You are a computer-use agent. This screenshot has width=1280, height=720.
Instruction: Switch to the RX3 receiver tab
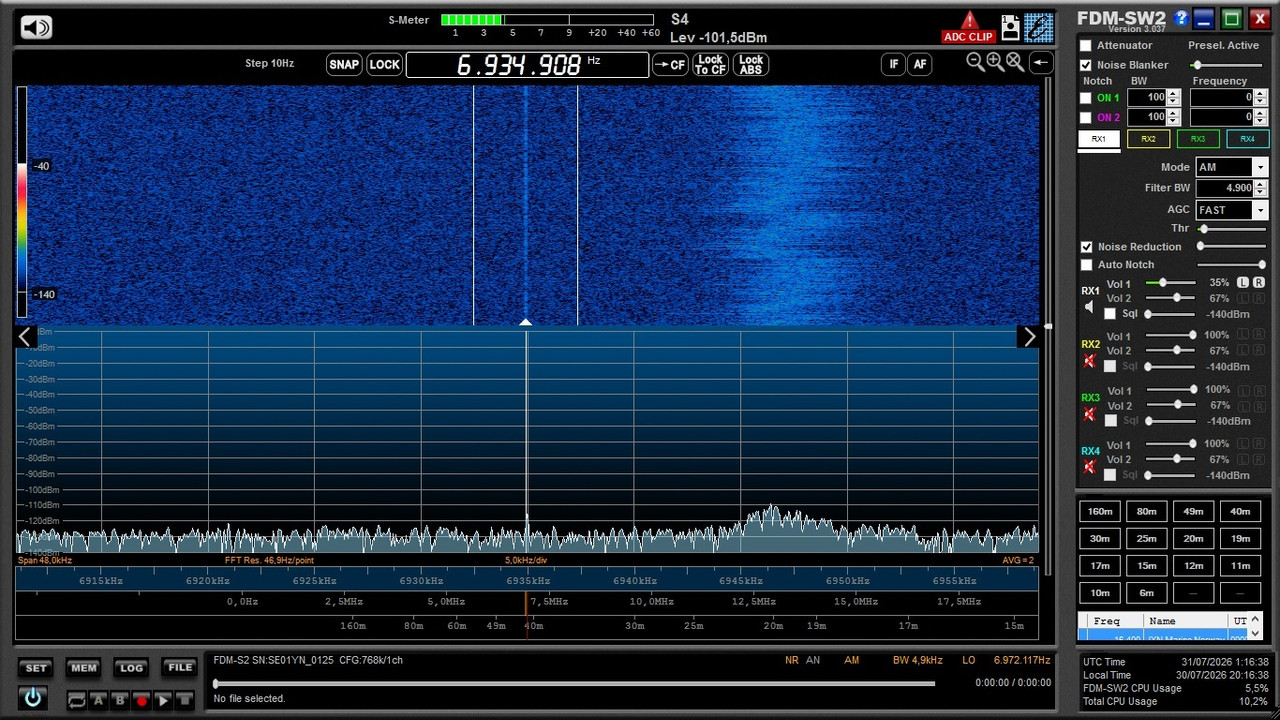pos(1198,139)
